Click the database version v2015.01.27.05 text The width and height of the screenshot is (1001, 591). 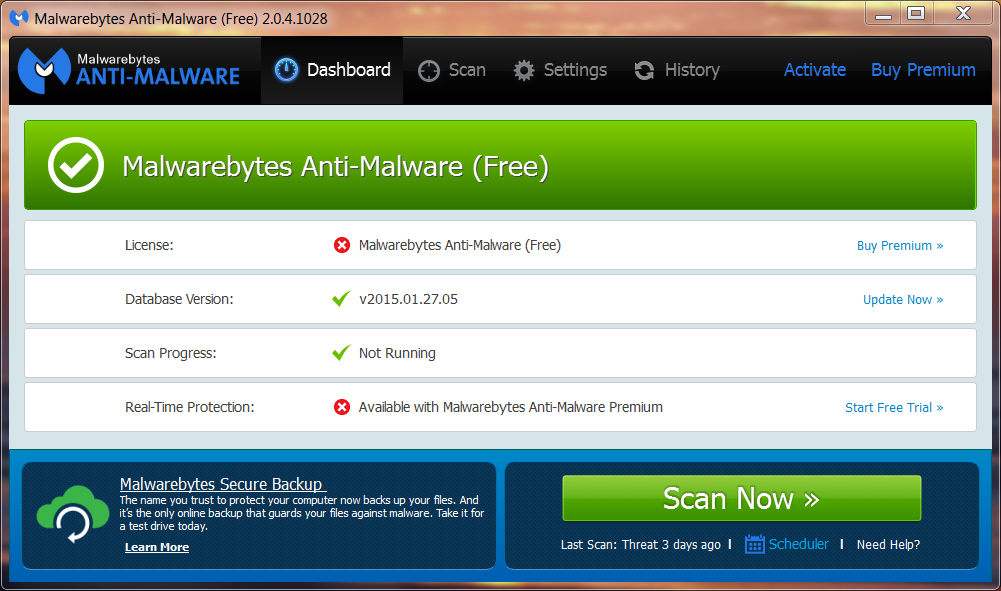point(409,299)
